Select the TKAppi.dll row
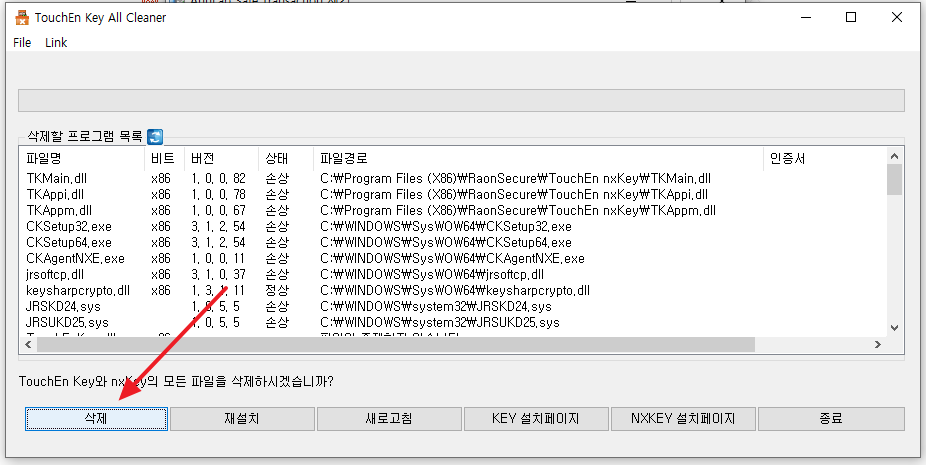 (x=454, y=194)
